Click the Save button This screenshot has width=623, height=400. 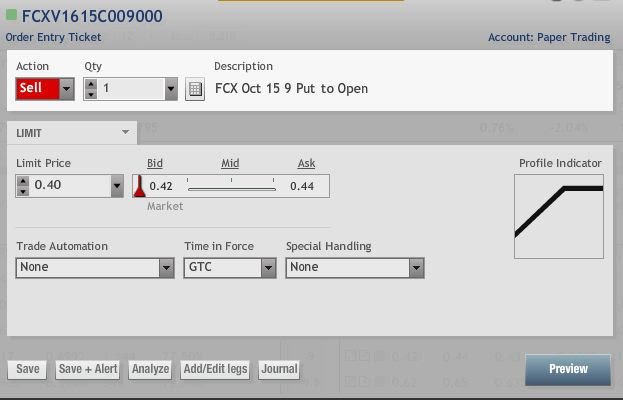pos(27,369)
